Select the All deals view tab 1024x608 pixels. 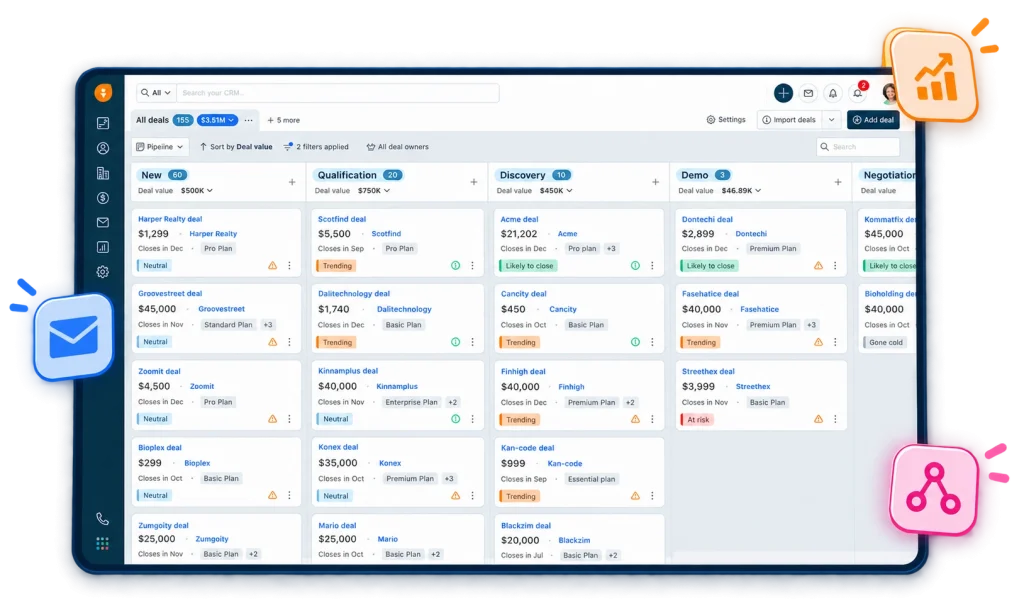point(152,120)
